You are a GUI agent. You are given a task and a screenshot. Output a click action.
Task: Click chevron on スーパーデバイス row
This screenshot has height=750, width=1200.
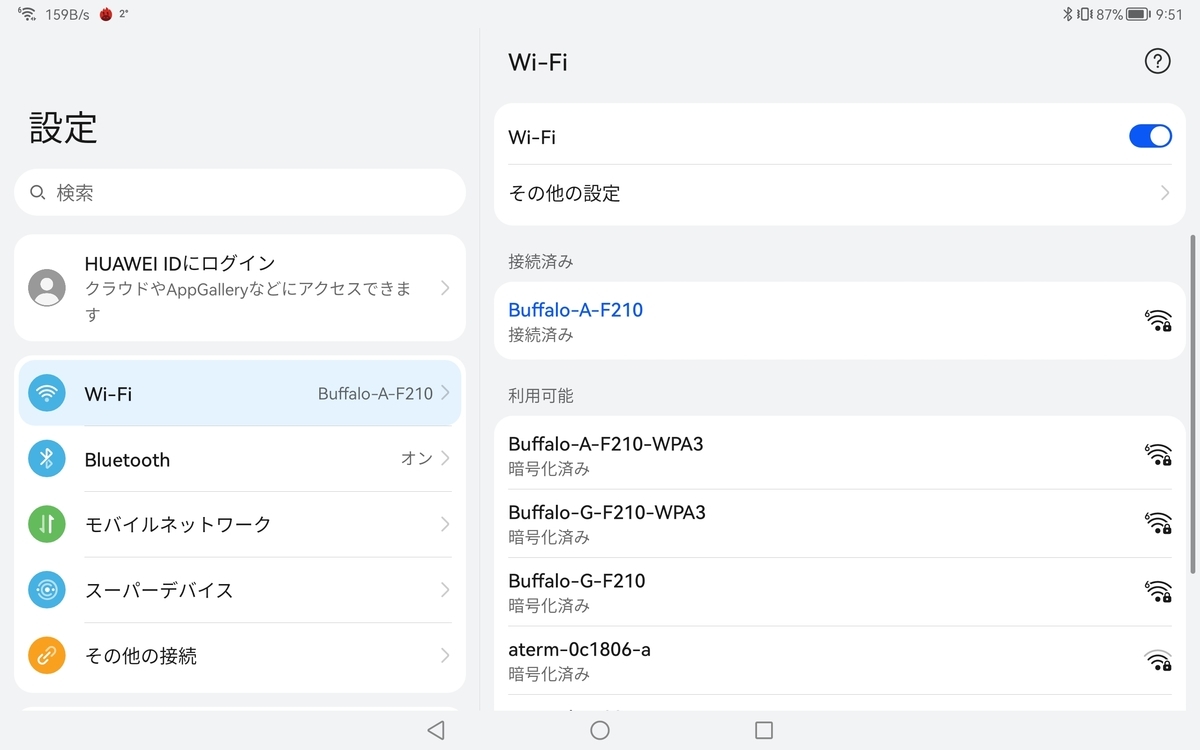445,590
